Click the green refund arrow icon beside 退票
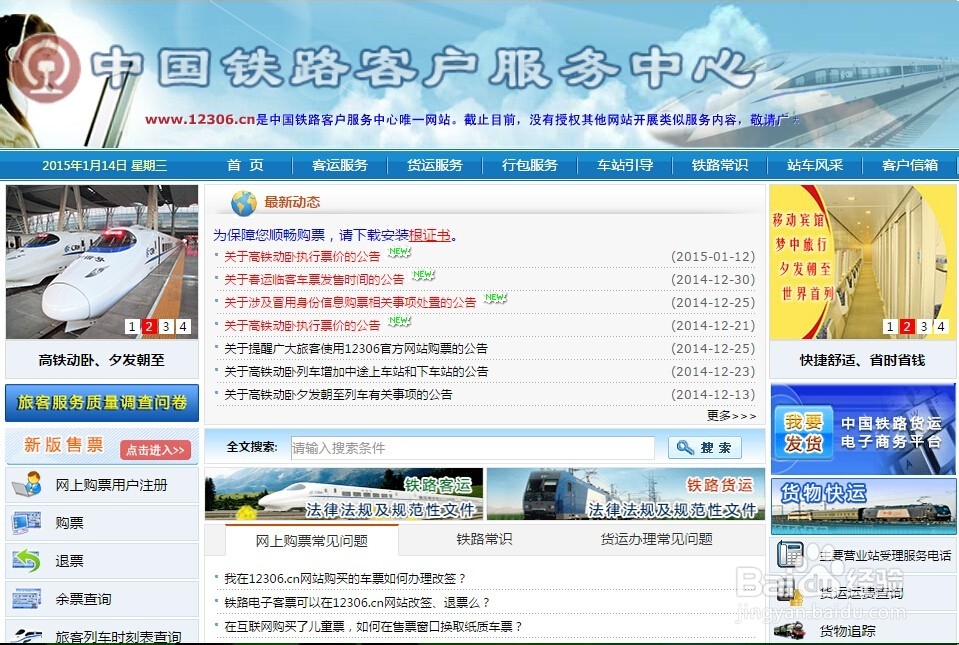 tap(26, 561)
